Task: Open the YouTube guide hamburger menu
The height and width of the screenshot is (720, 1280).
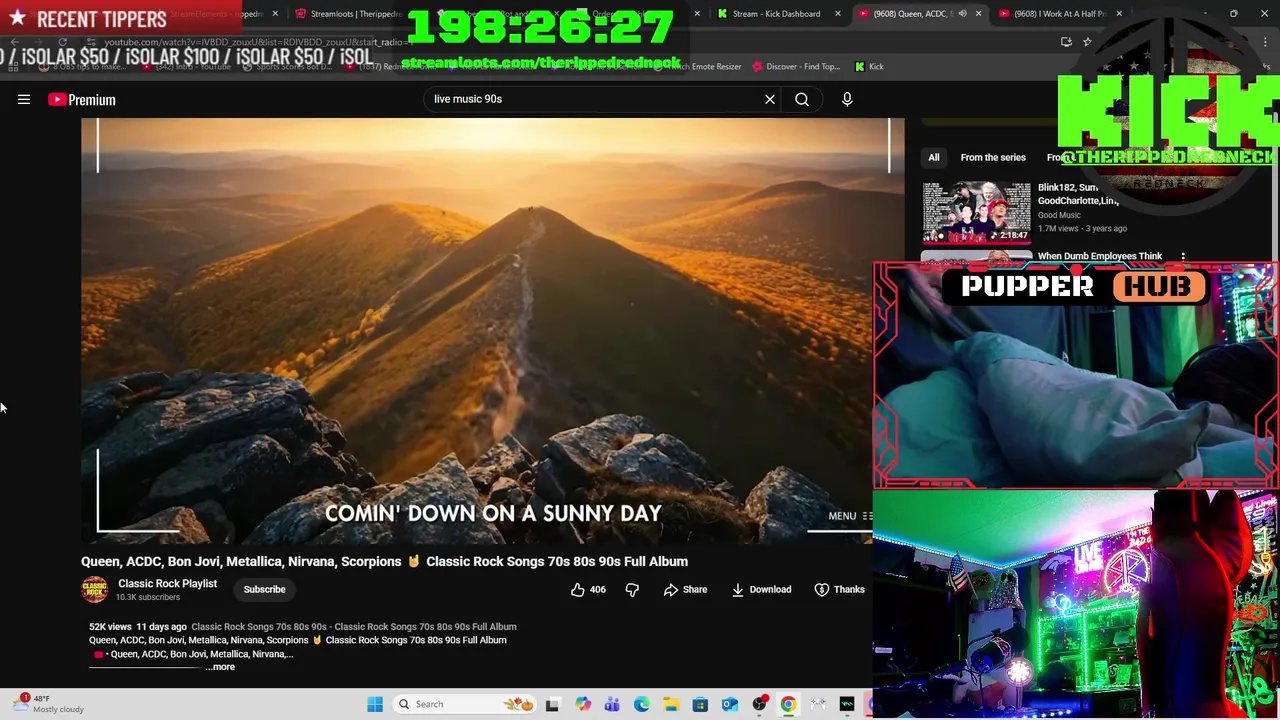Action: [x=24, y=99]
